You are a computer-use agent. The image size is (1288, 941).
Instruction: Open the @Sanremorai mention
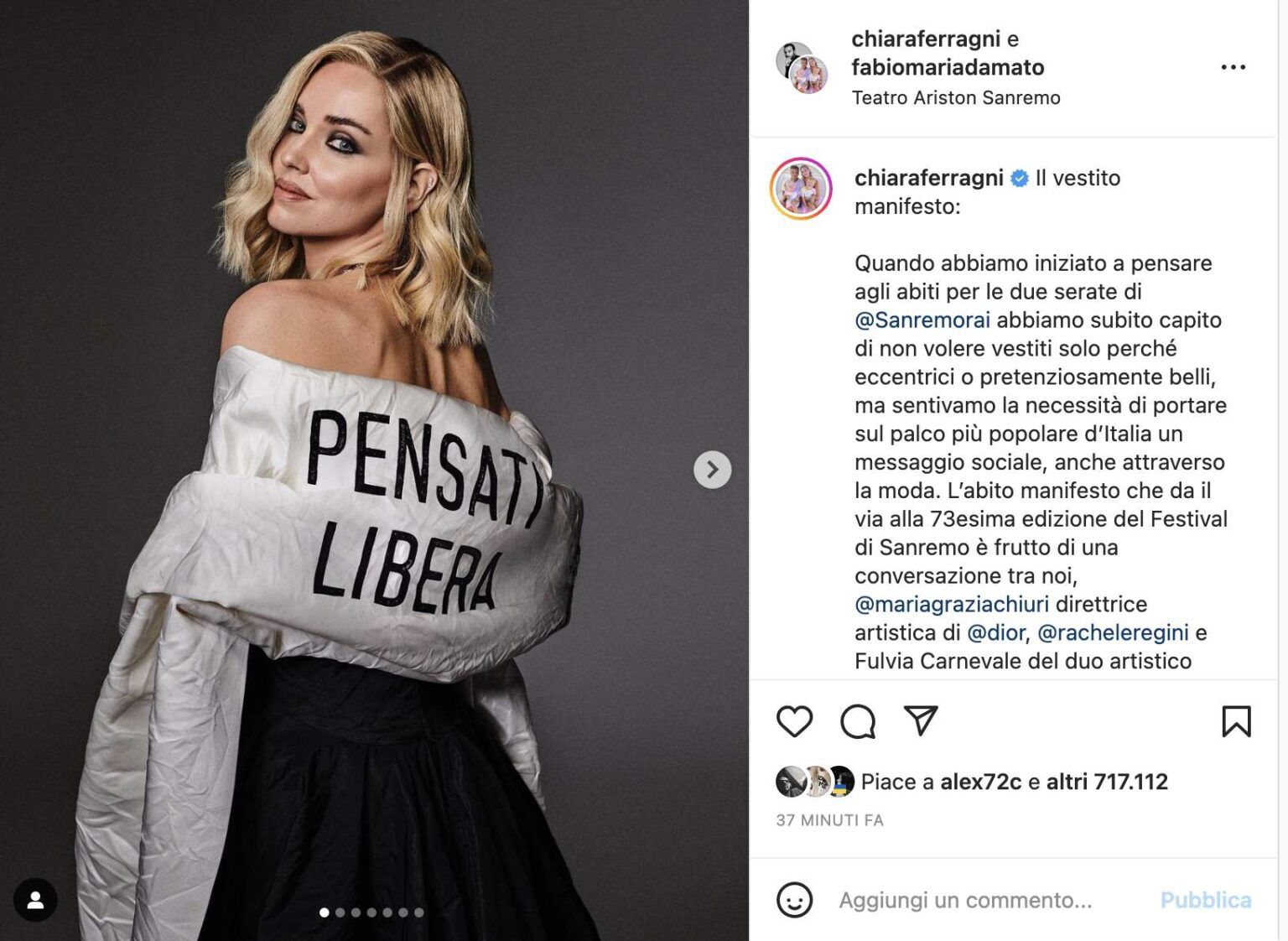point(922,320)
